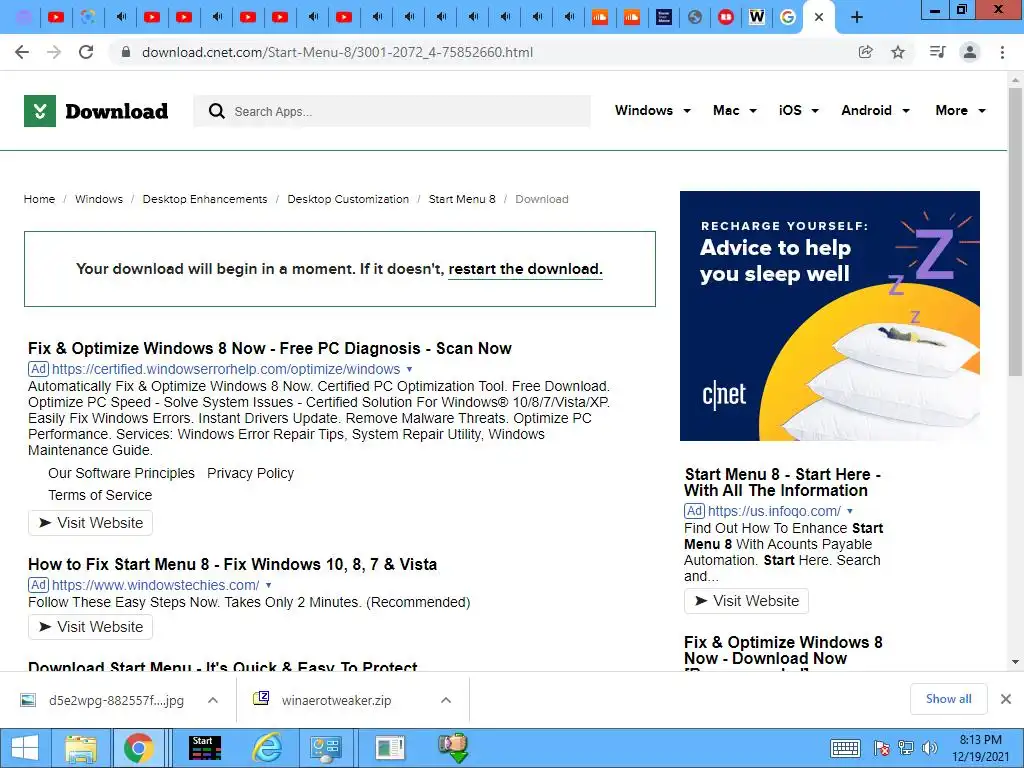Image resolution: width=1024 pixels, height=768 pixels.
Task: Click Visit Website under windowstechies ad
Action: point(90,627)
